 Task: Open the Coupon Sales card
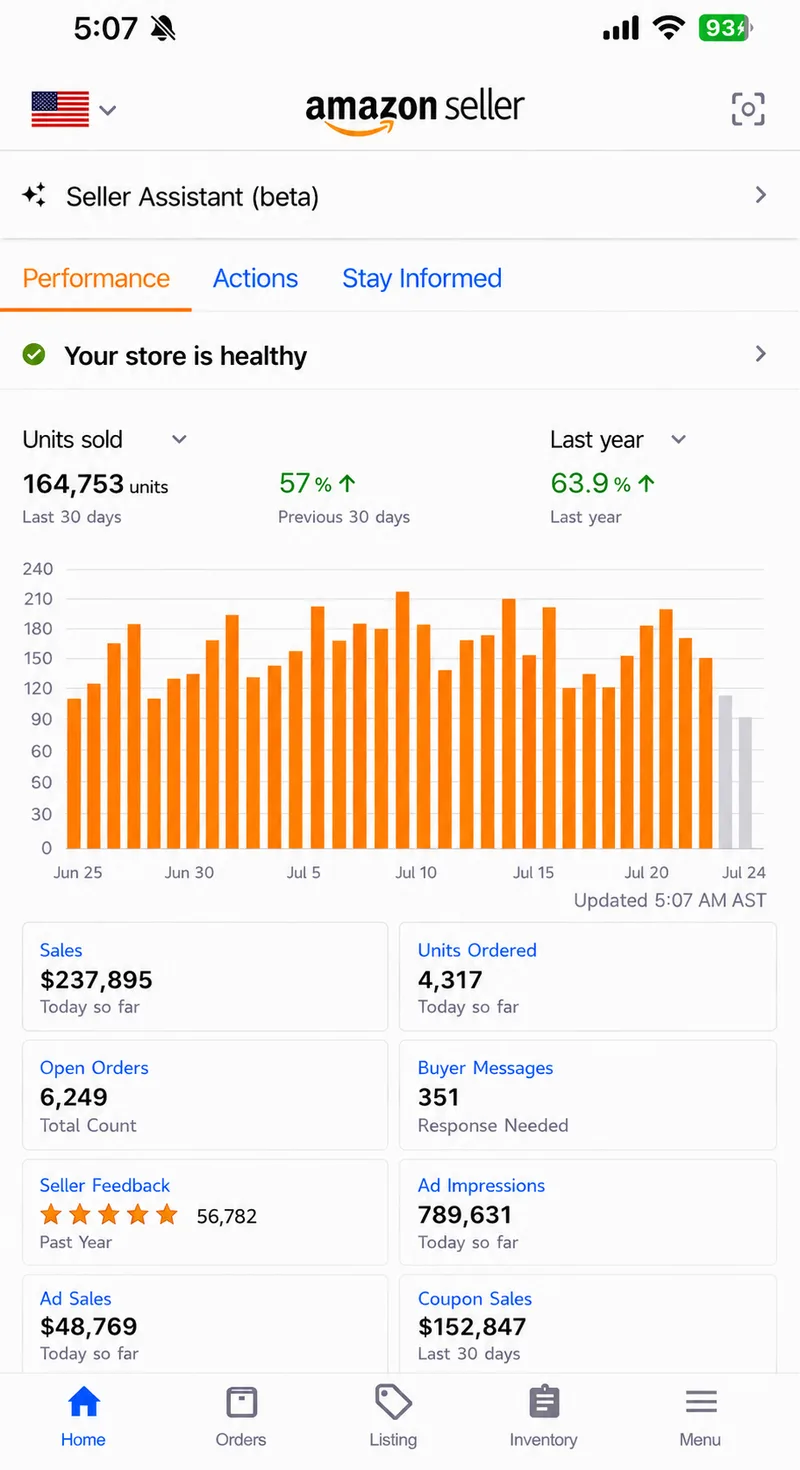tap(588, 1324)
